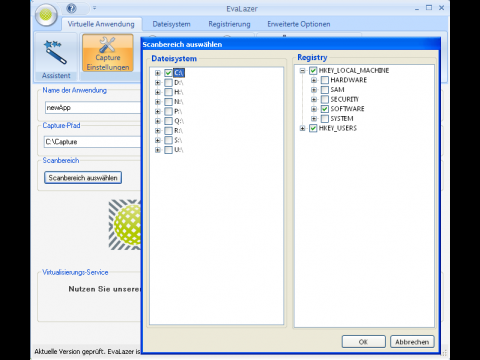Enable the SECURITY registry checkbox

click(x=325, y=99)
